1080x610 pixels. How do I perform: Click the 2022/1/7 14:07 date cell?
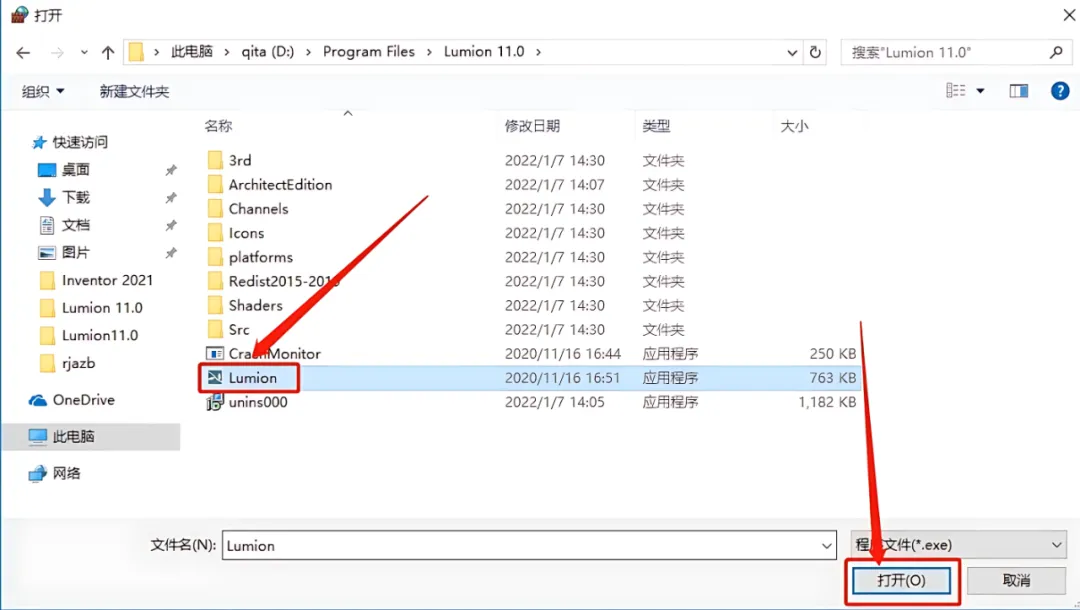(554, 185)
